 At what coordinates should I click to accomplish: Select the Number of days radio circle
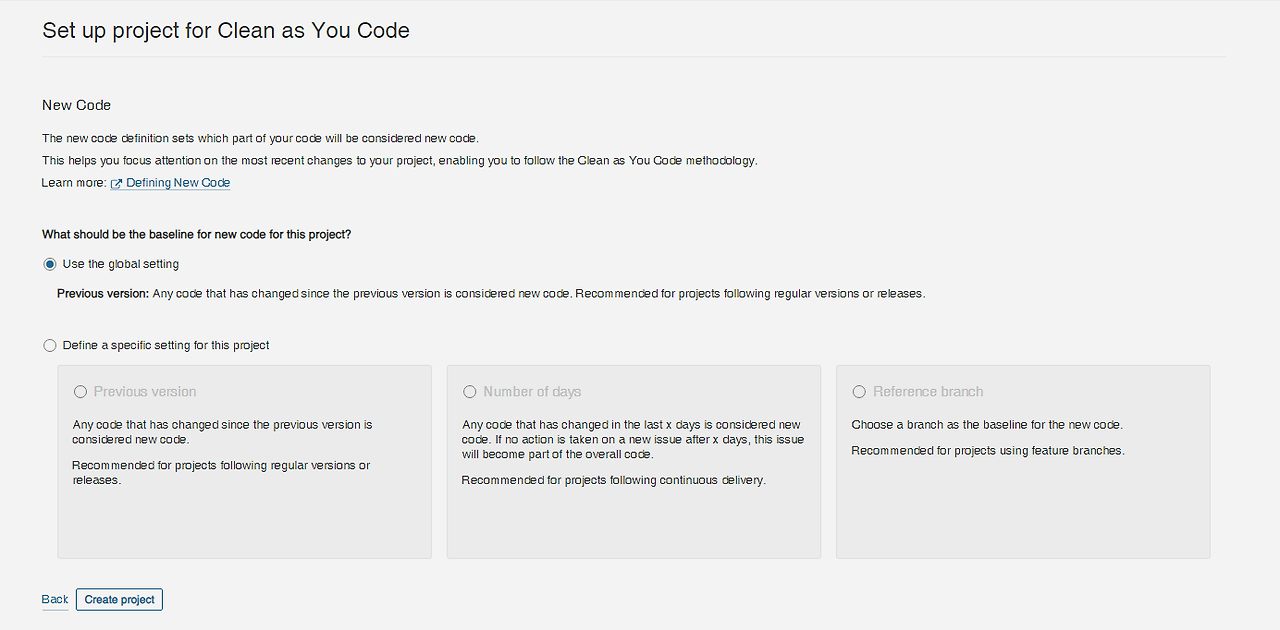point(470,392)
